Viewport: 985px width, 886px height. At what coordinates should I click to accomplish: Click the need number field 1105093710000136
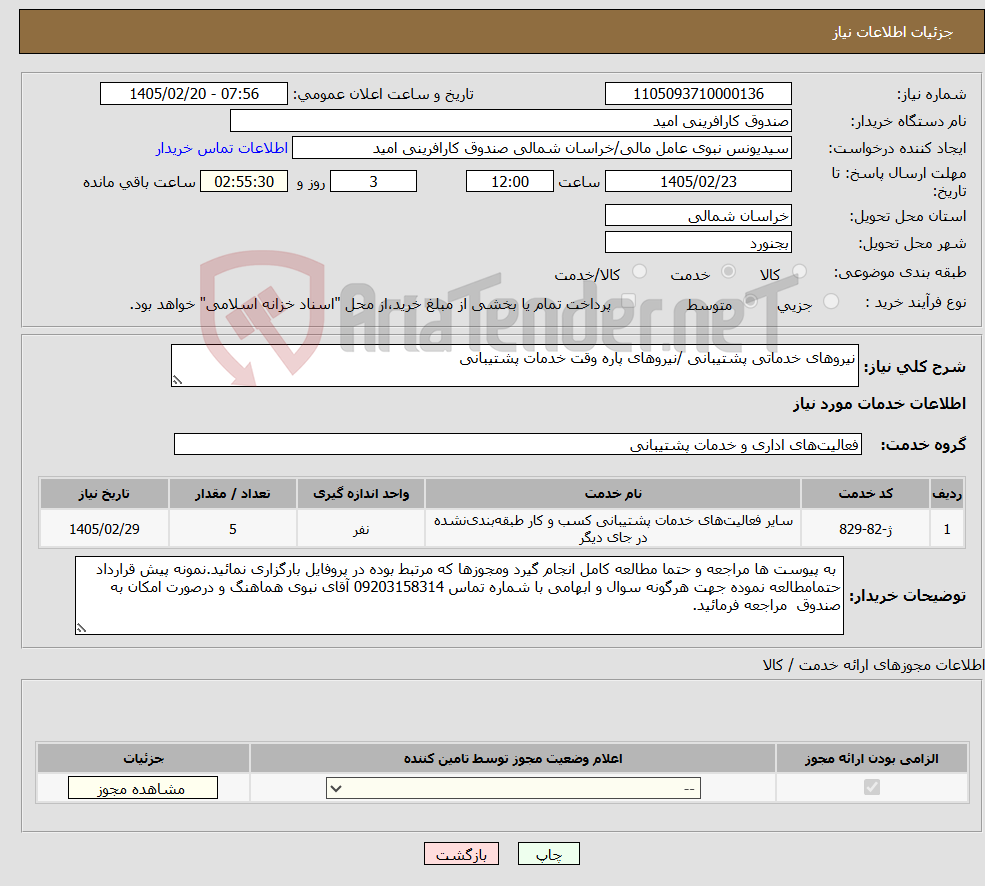click(698, 94)
